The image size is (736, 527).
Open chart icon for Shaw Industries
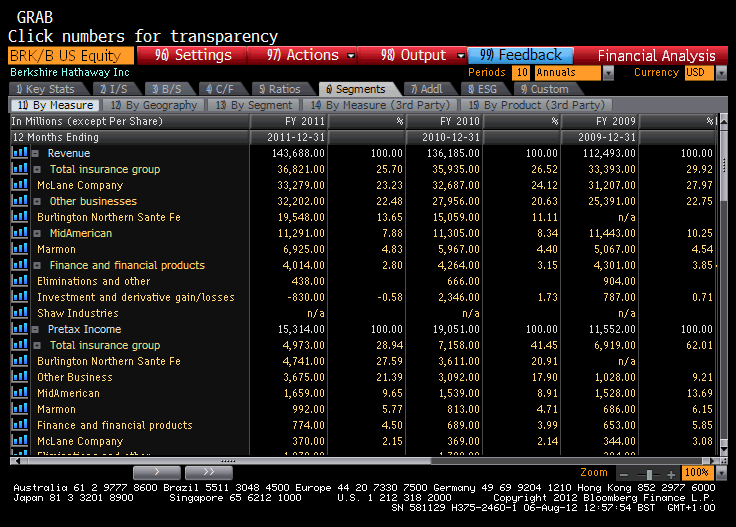pyautogui.click(x=20, y=313)
